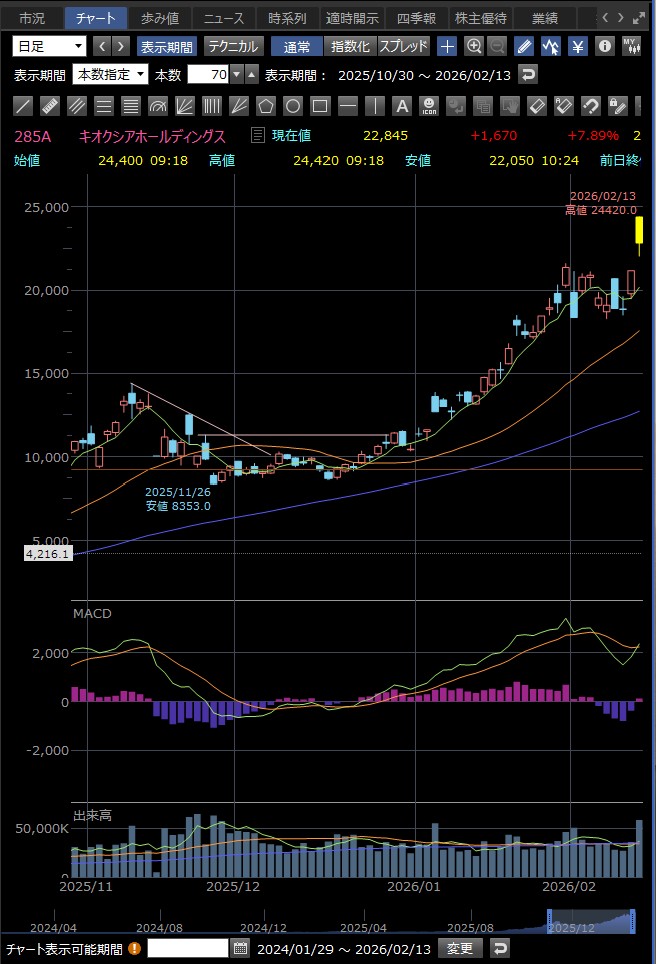656x964 pixels.
Task: Click the calendar date picker icon
Action: click(x=240, y=948)
